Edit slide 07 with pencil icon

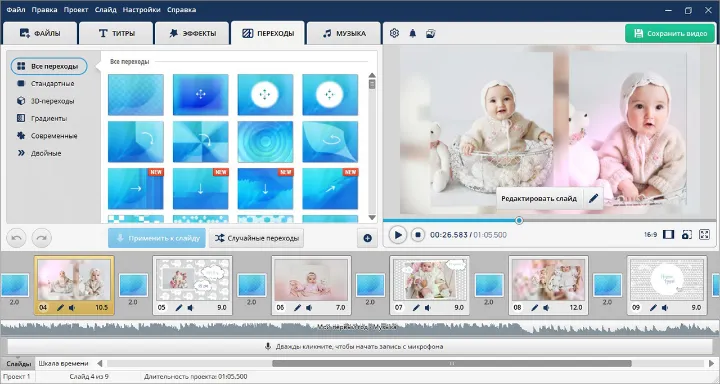point(416,307)
